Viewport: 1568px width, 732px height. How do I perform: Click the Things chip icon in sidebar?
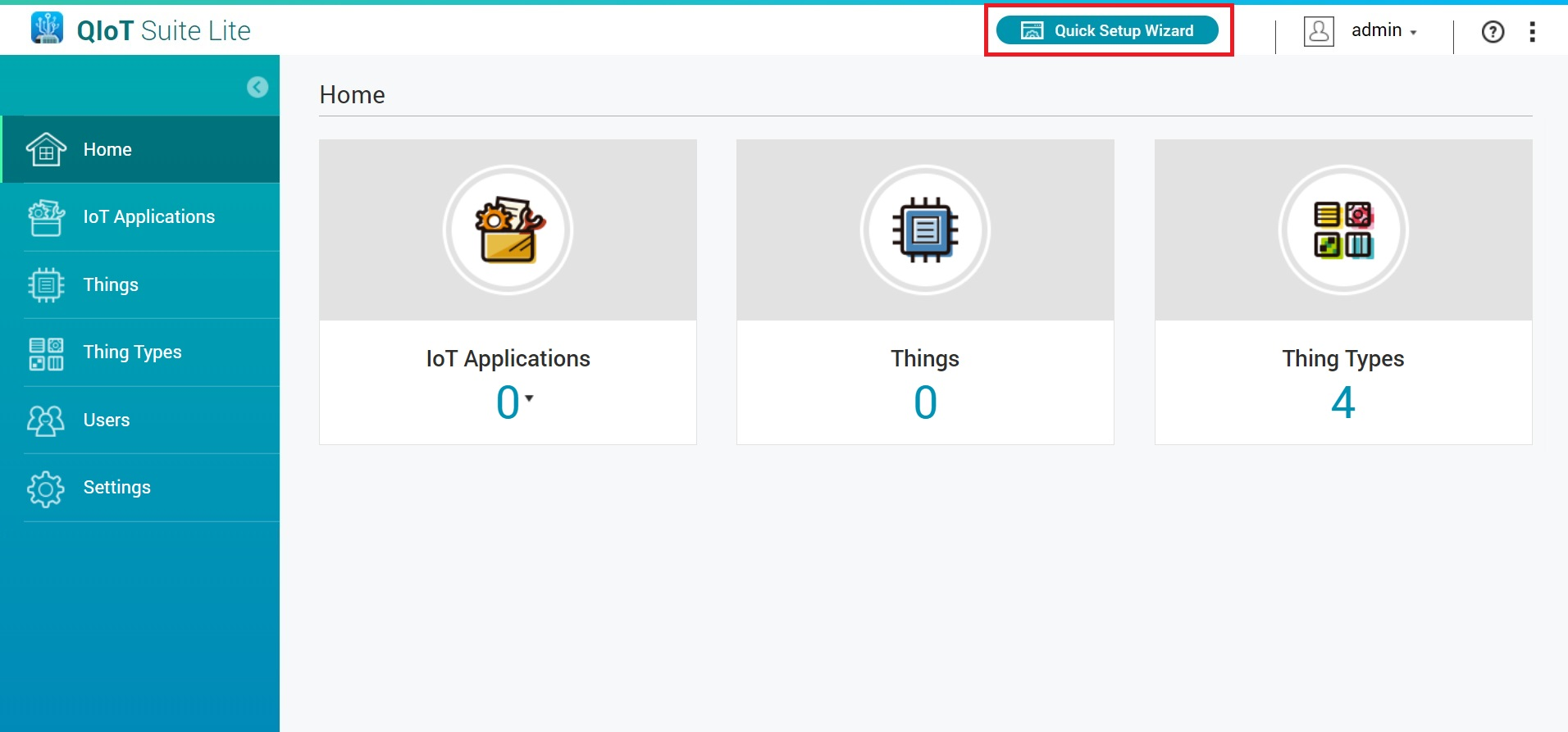click(46, 285)
